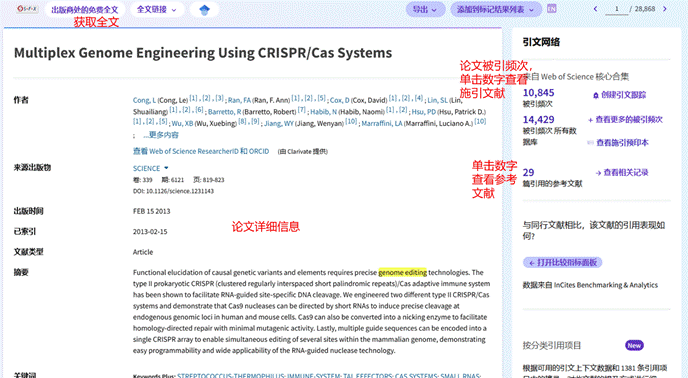Image resolution: width=688 pixels, height=378 pixels.
Task: Open author link Marraffini, LA
Action: point(382,123)
